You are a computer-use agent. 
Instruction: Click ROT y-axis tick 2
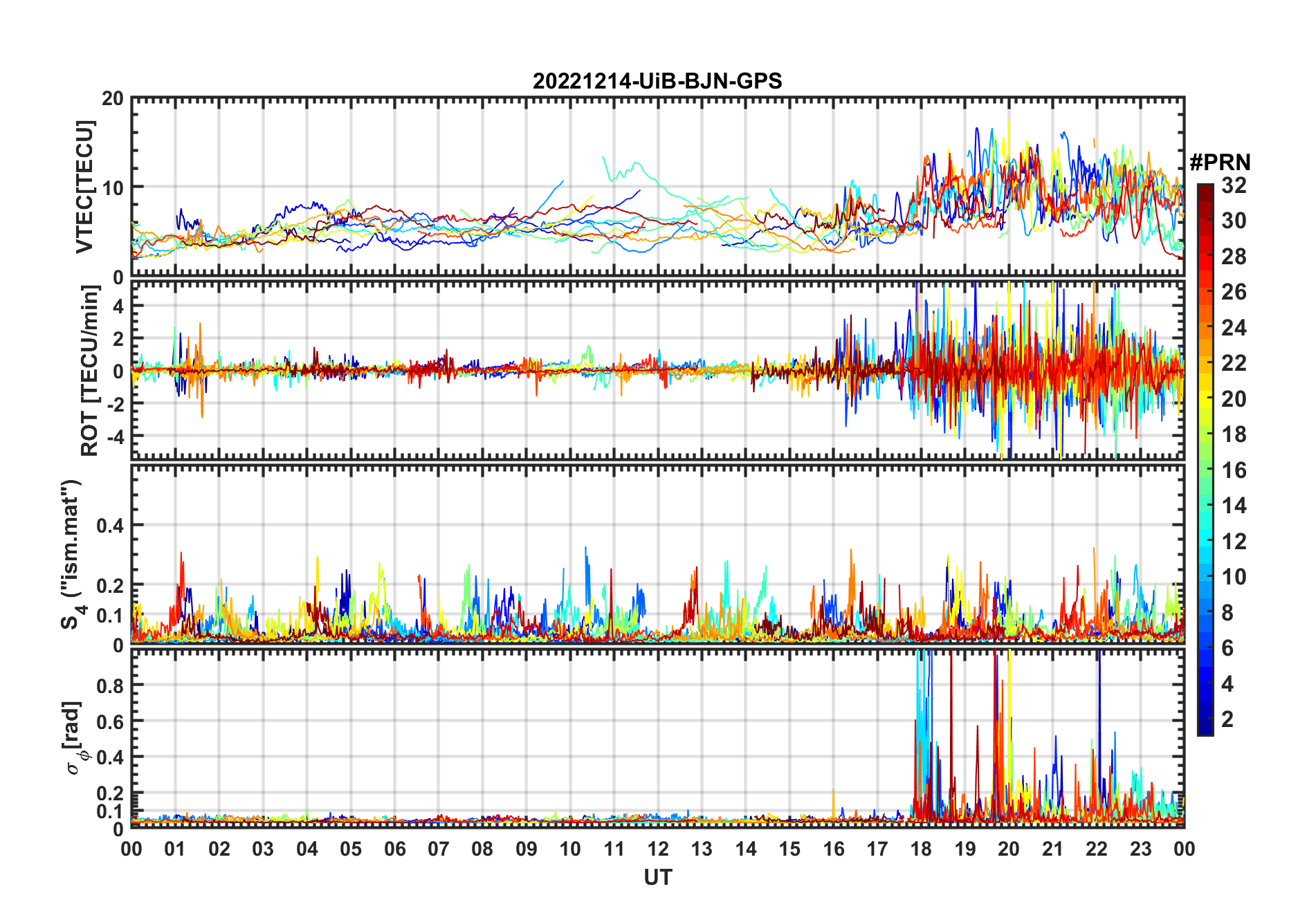click(x=119, y=339)
